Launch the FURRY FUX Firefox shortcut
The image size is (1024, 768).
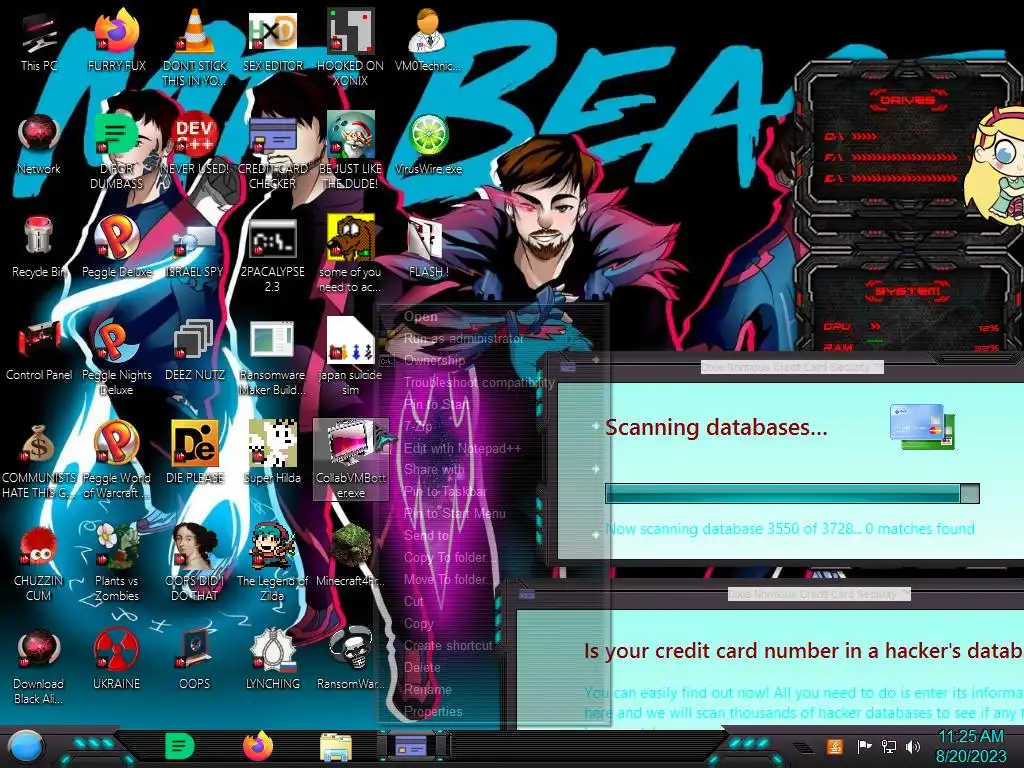(116, 40)
